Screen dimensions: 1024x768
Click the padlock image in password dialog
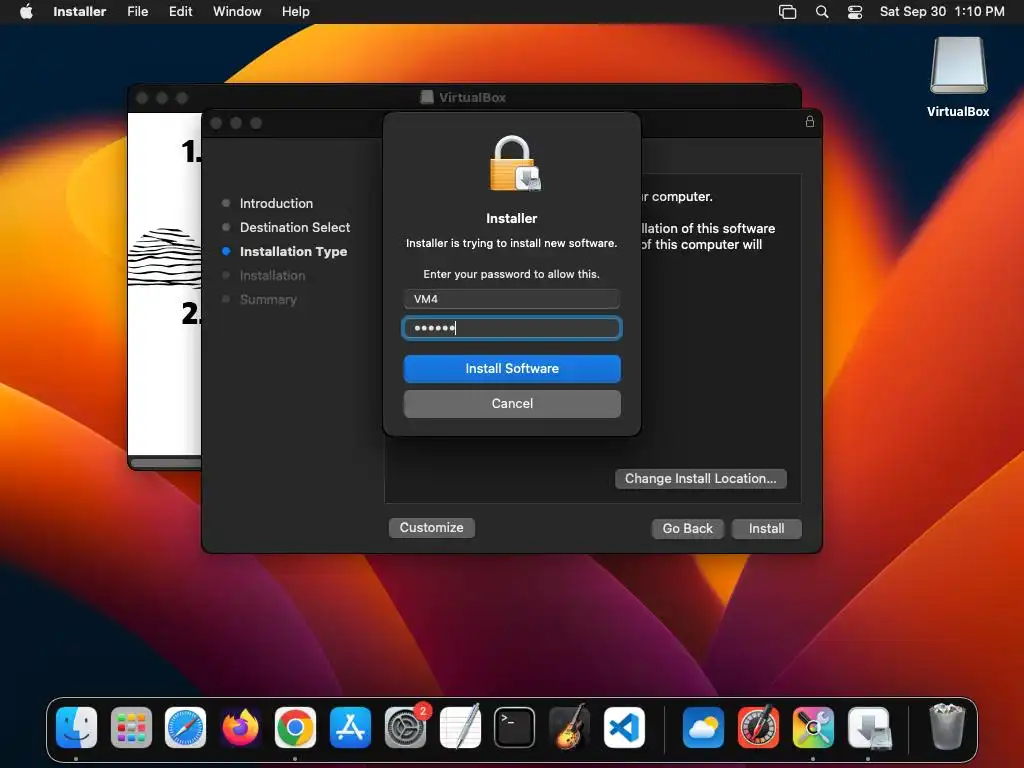[515, 163]
